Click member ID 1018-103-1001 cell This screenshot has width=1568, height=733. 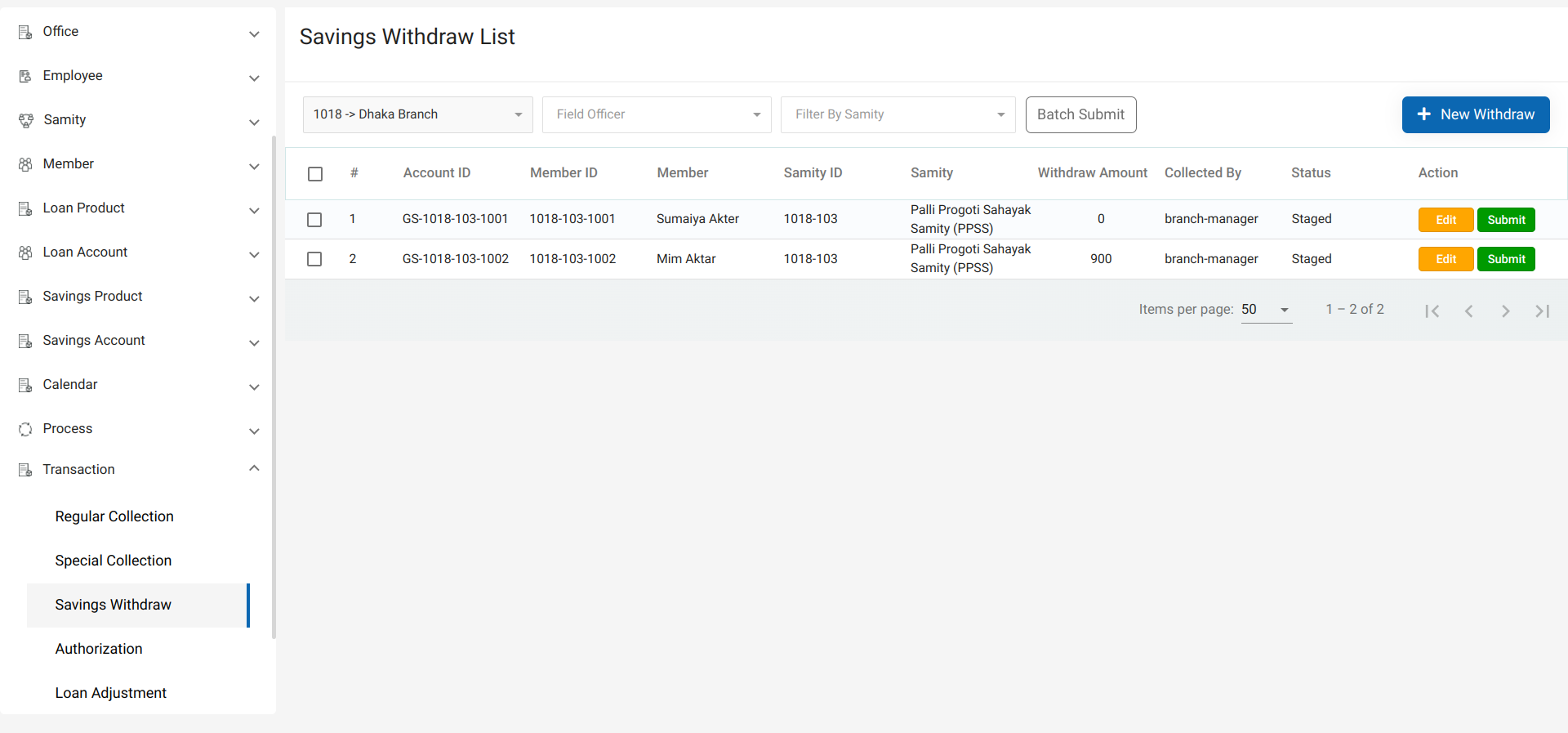(572, 219)
